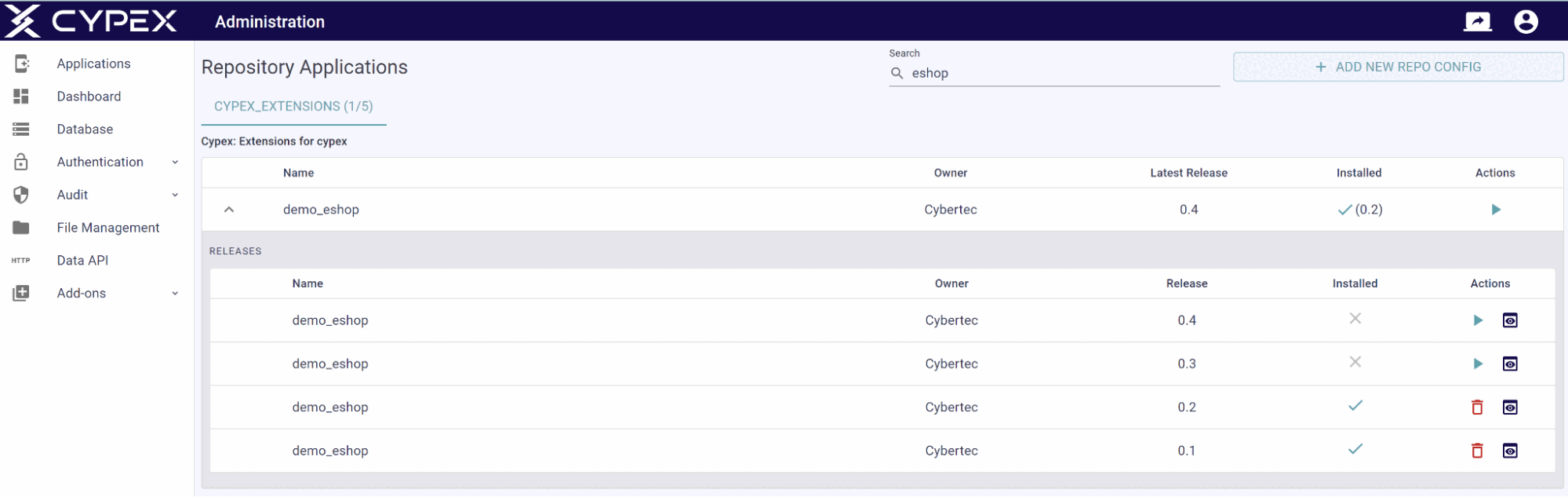Click the Audit shield icon
The width and height of the screenshot is (1568, 497).
pos(21,195)
